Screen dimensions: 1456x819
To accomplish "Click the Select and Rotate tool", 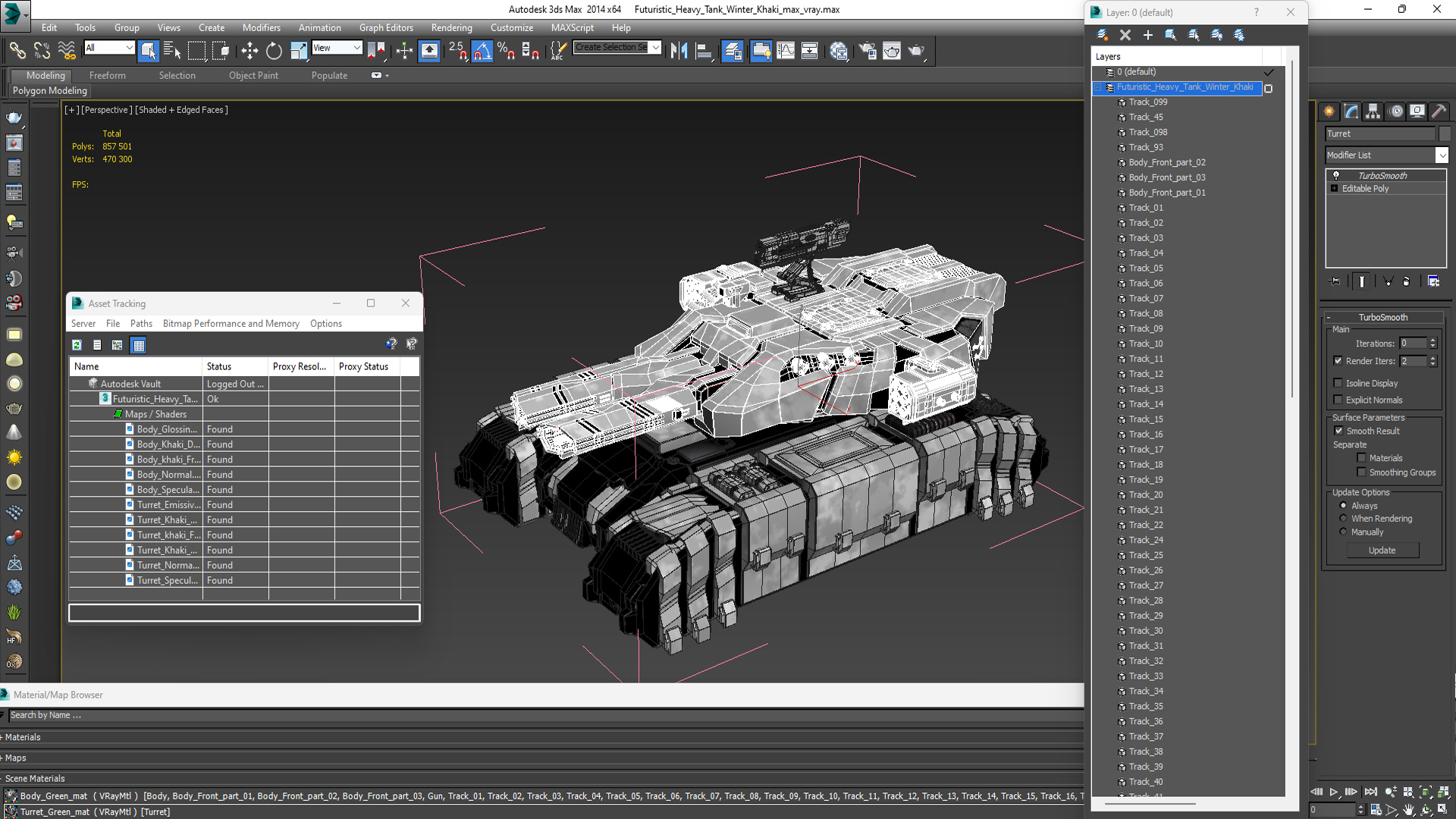I will 274,51.
